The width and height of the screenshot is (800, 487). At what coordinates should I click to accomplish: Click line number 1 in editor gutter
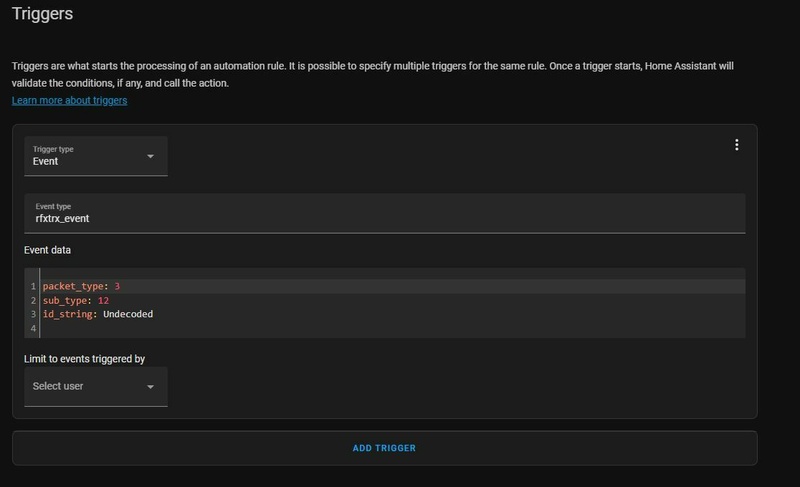coord(33,286)
